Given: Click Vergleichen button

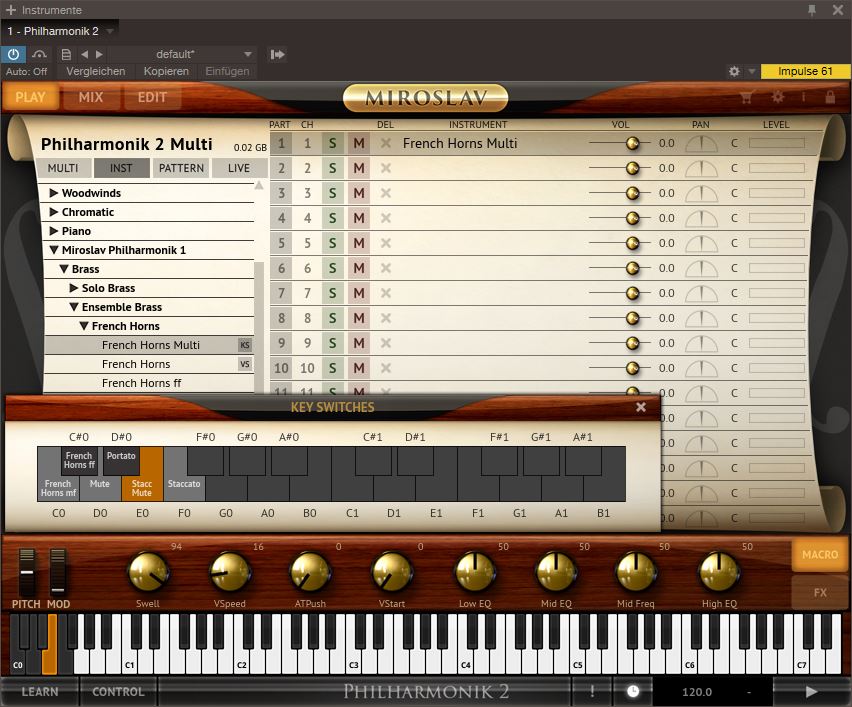Looking at the screenshot, I should [96, 71].
